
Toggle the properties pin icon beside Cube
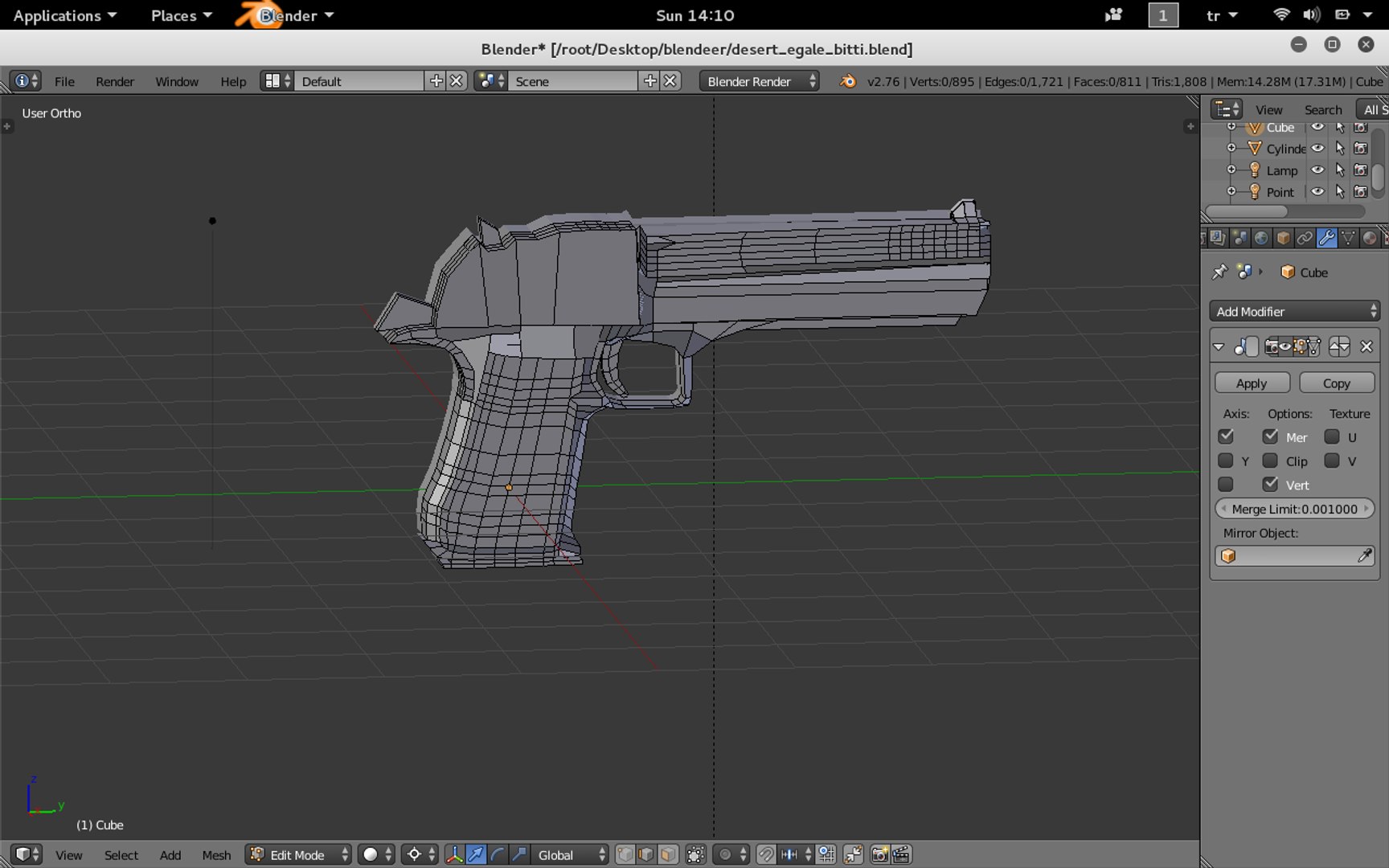point(1219,272)
